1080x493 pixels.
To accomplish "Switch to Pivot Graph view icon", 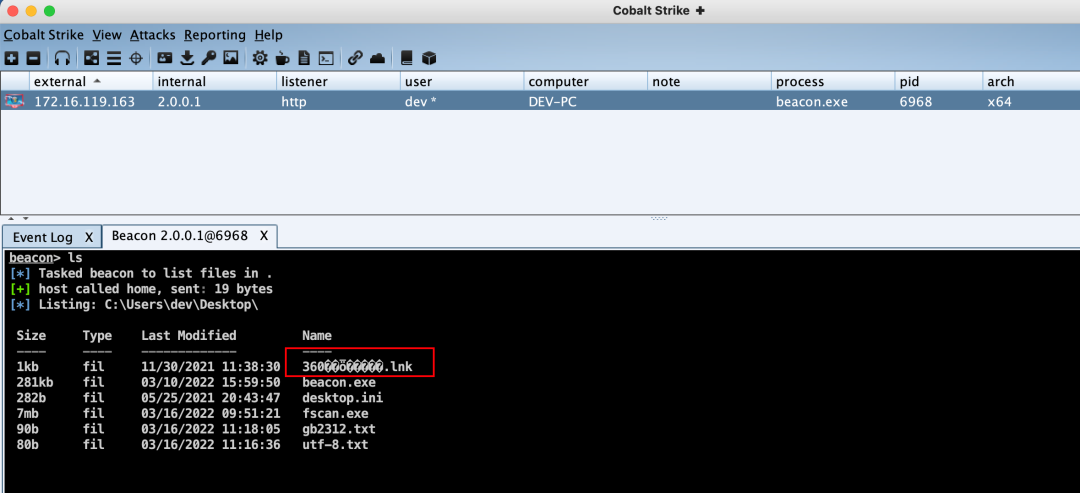I will (x=92, y=59).
